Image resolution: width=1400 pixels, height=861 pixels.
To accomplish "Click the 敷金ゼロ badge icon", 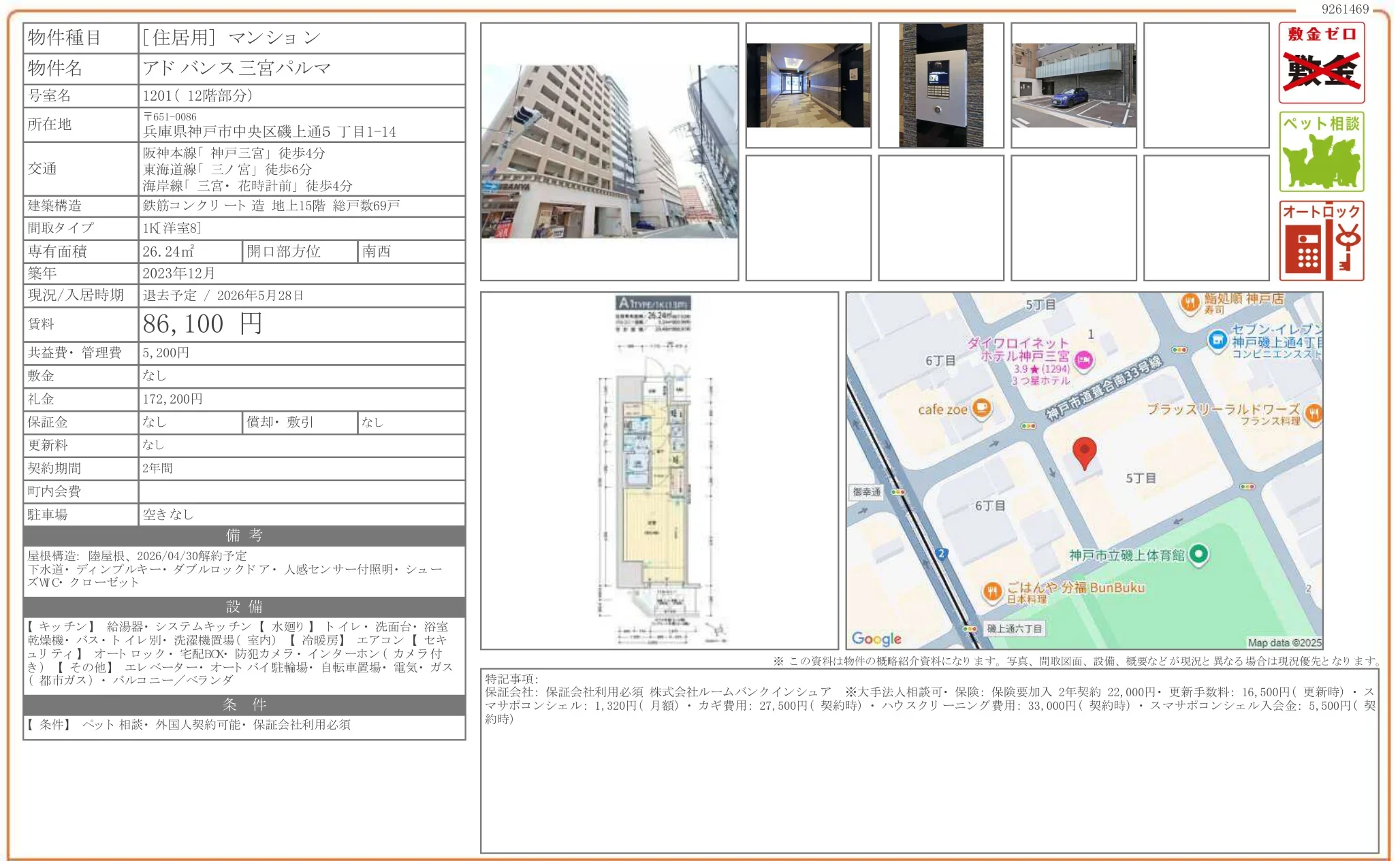I will point(1321,63).
